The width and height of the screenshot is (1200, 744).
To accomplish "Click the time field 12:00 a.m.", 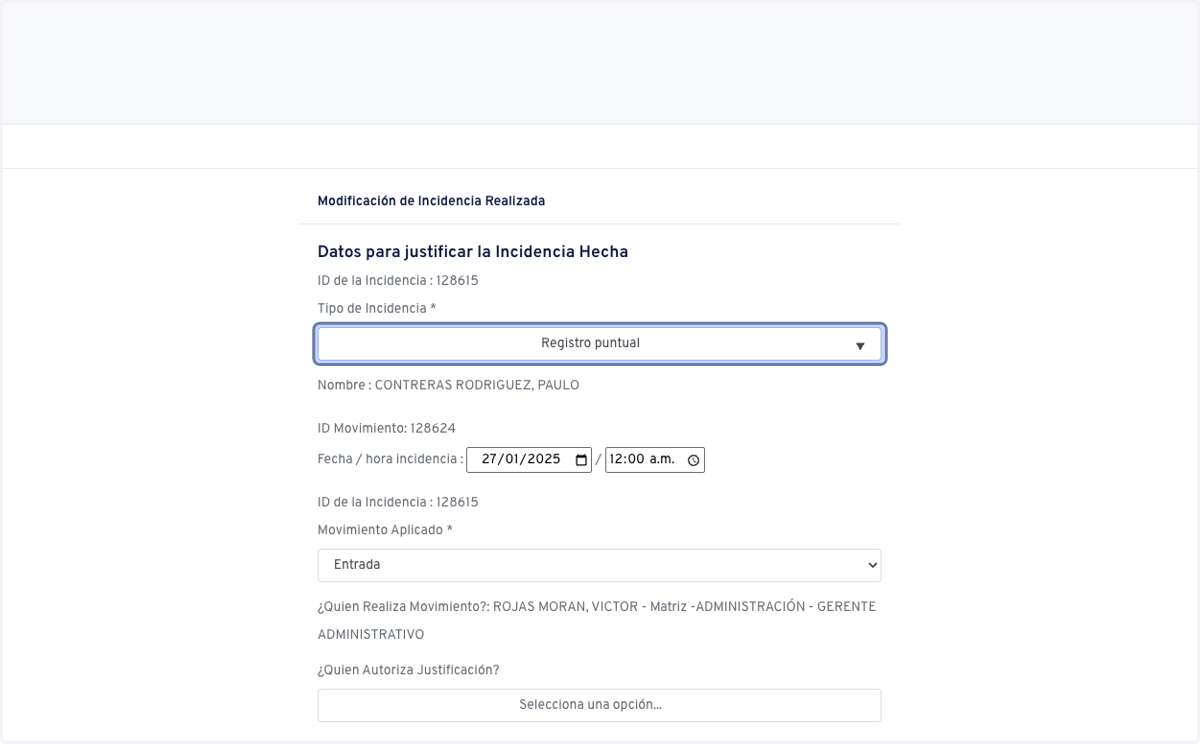I will [655, 460].
